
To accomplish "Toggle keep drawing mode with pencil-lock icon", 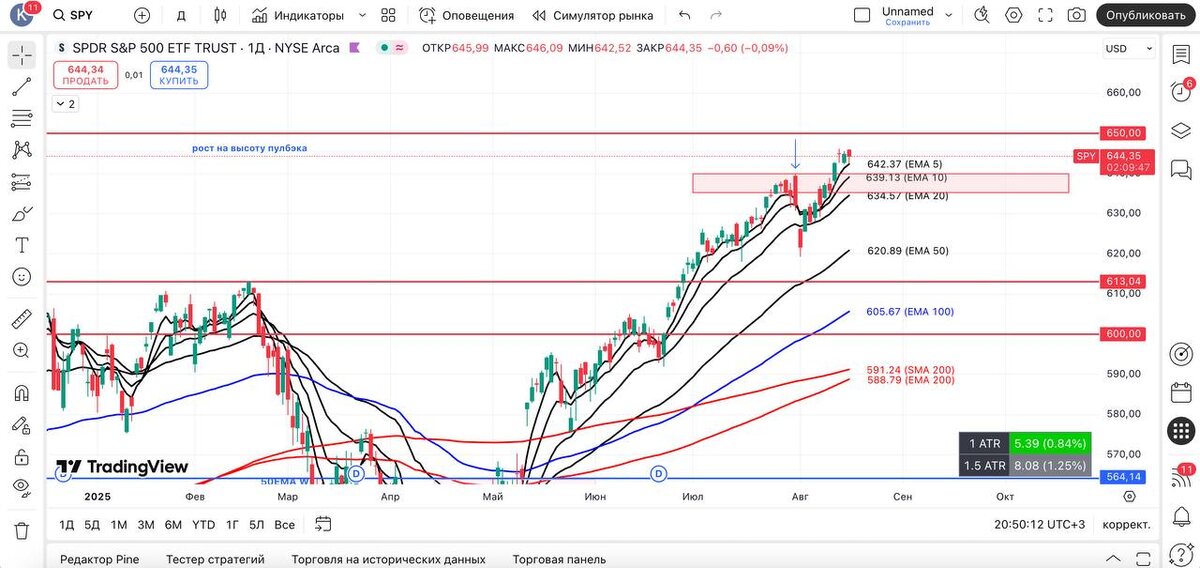I will click(x=22, y=424).
